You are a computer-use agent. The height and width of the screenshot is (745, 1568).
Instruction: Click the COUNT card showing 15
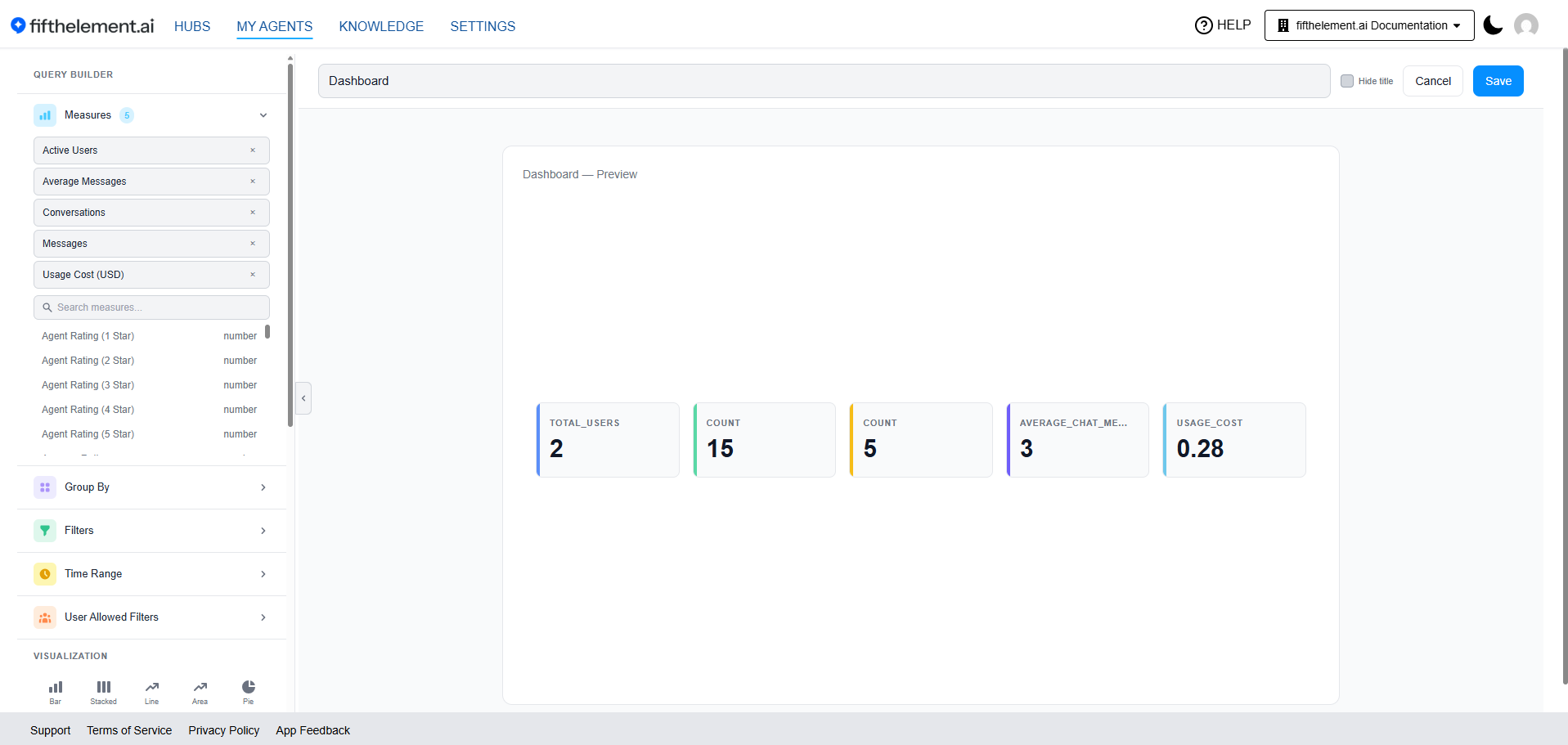coord(765,440)
